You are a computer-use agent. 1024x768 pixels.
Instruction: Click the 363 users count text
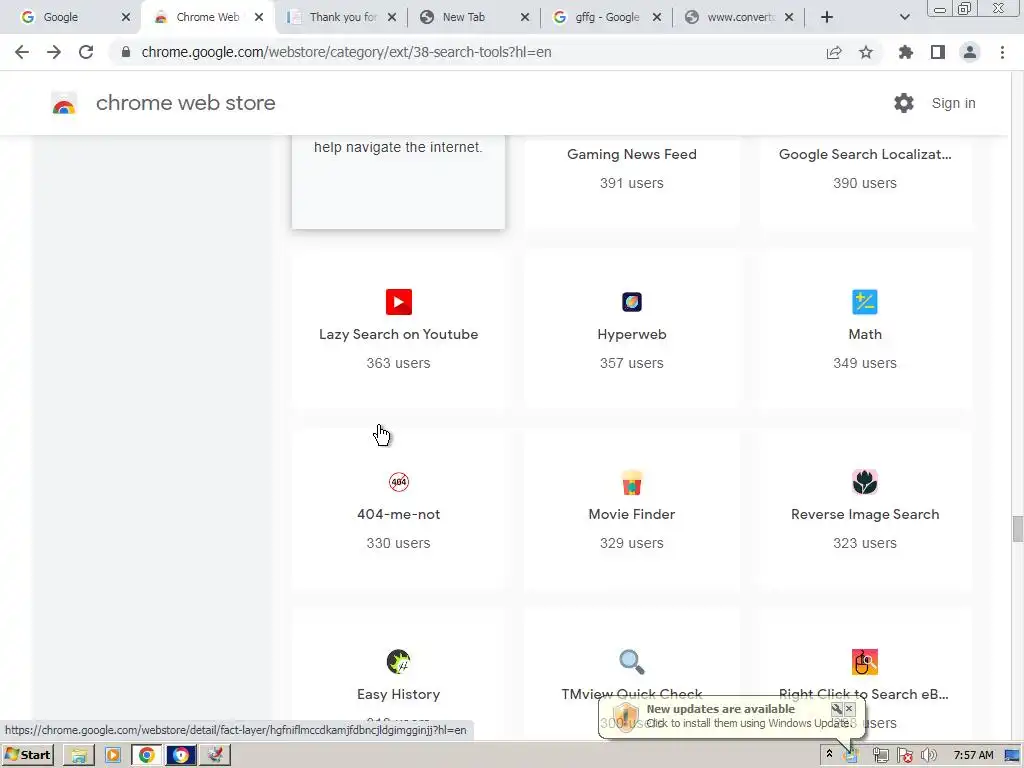point(398,363)
